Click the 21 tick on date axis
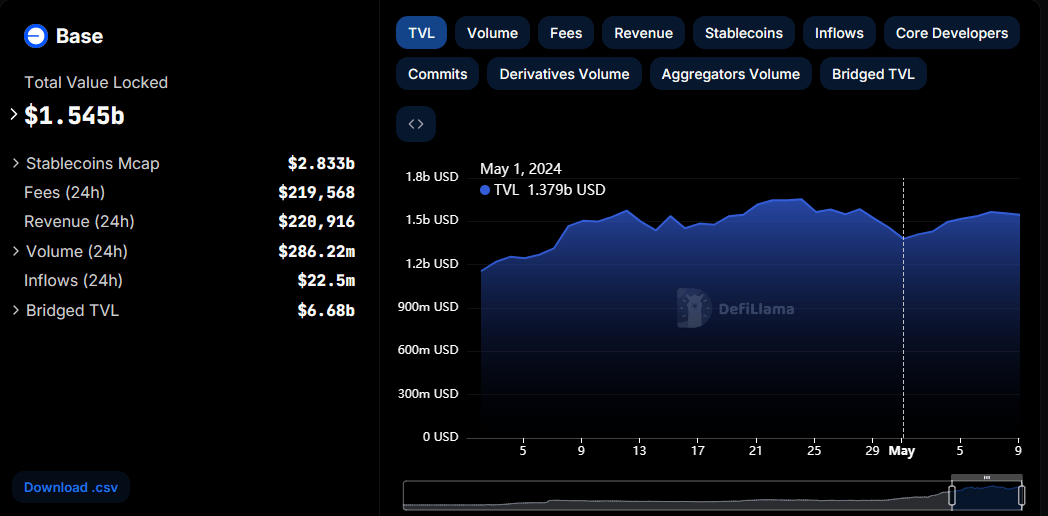Screen dimensions: 1048x516 [756, 451]
